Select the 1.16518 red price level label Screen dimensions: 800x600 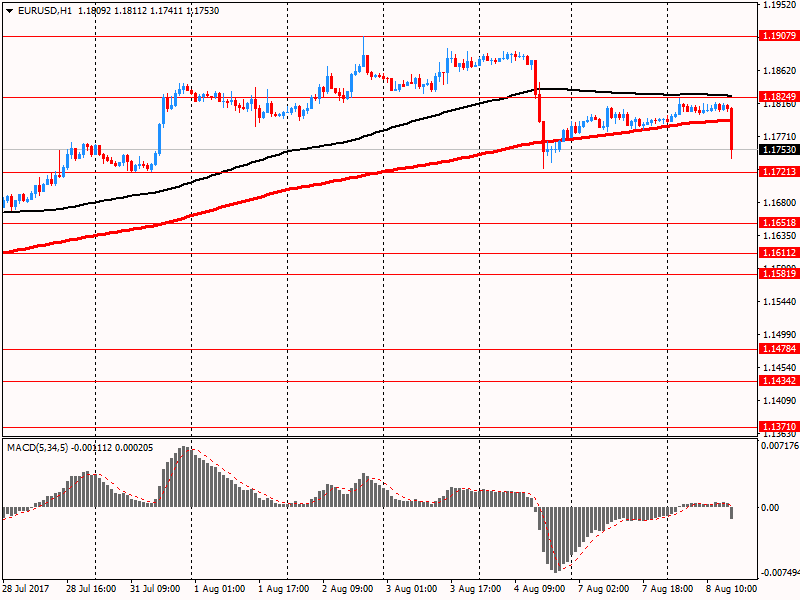779,222
